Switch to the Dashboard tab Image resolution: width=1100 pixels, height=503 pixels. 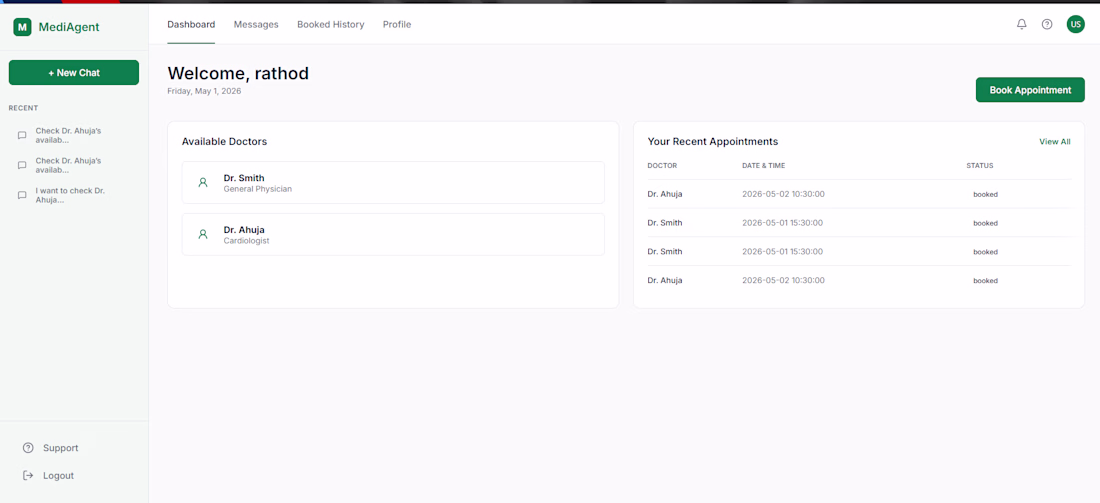[191, 25]
